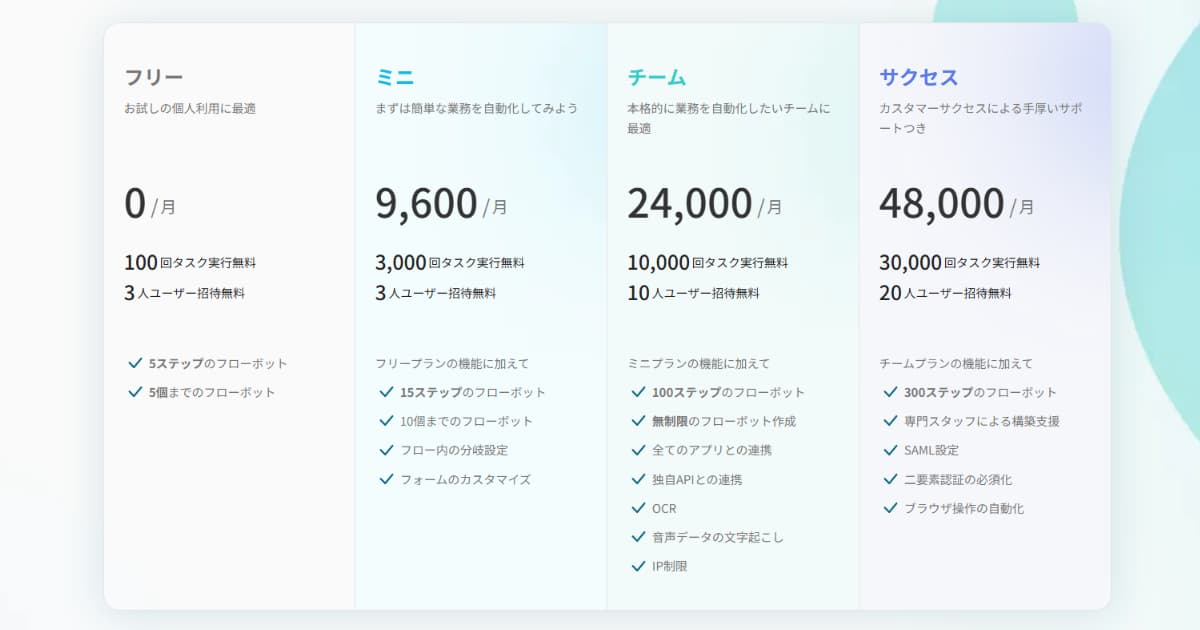Click checkmark icon next to ブラウザ操作の自動化
This screenshot has height=630, width=1200.
(890, 508)
